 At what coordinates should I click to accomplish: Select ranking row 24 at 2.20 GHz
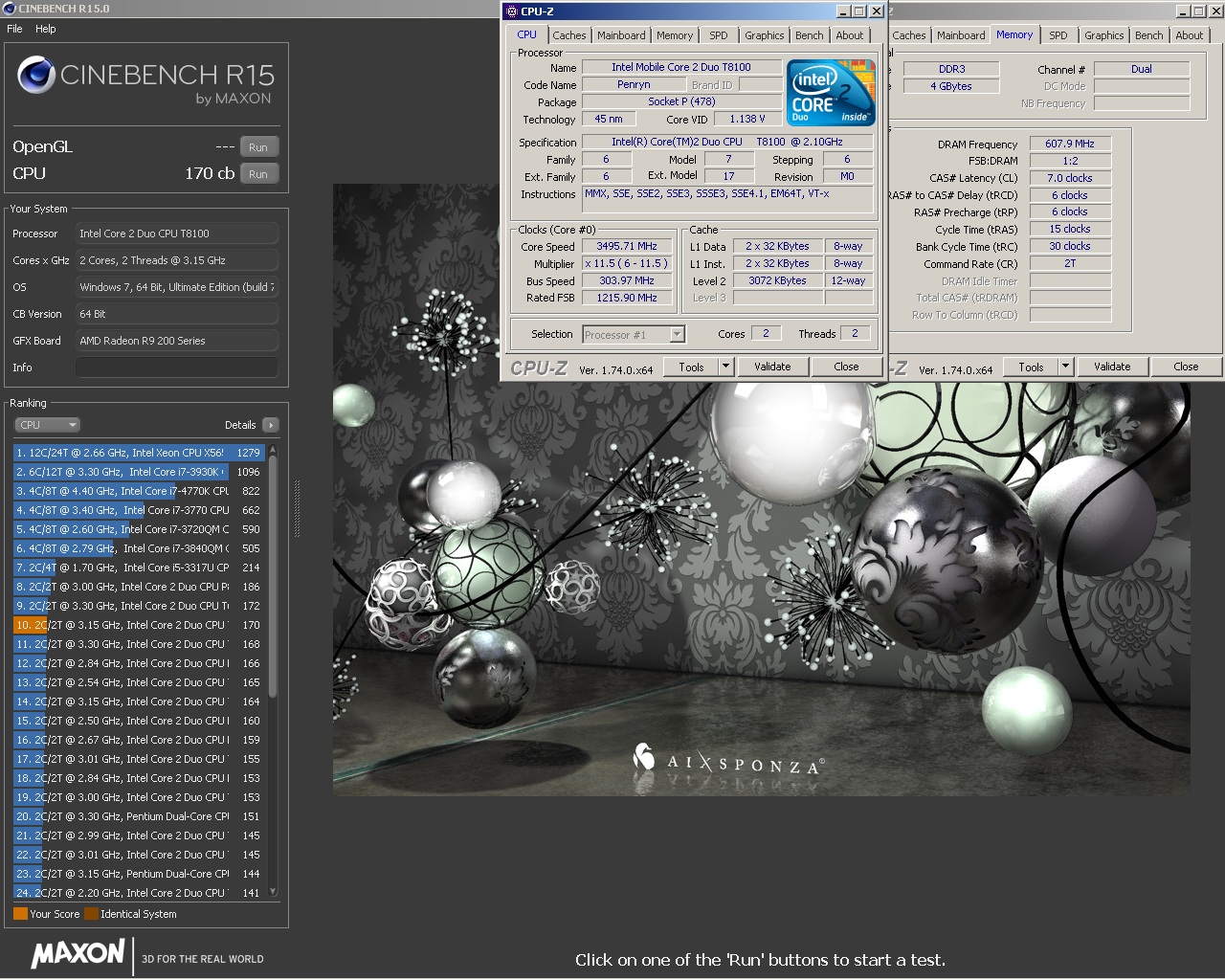pyautogui.click(x=139, y=893)
